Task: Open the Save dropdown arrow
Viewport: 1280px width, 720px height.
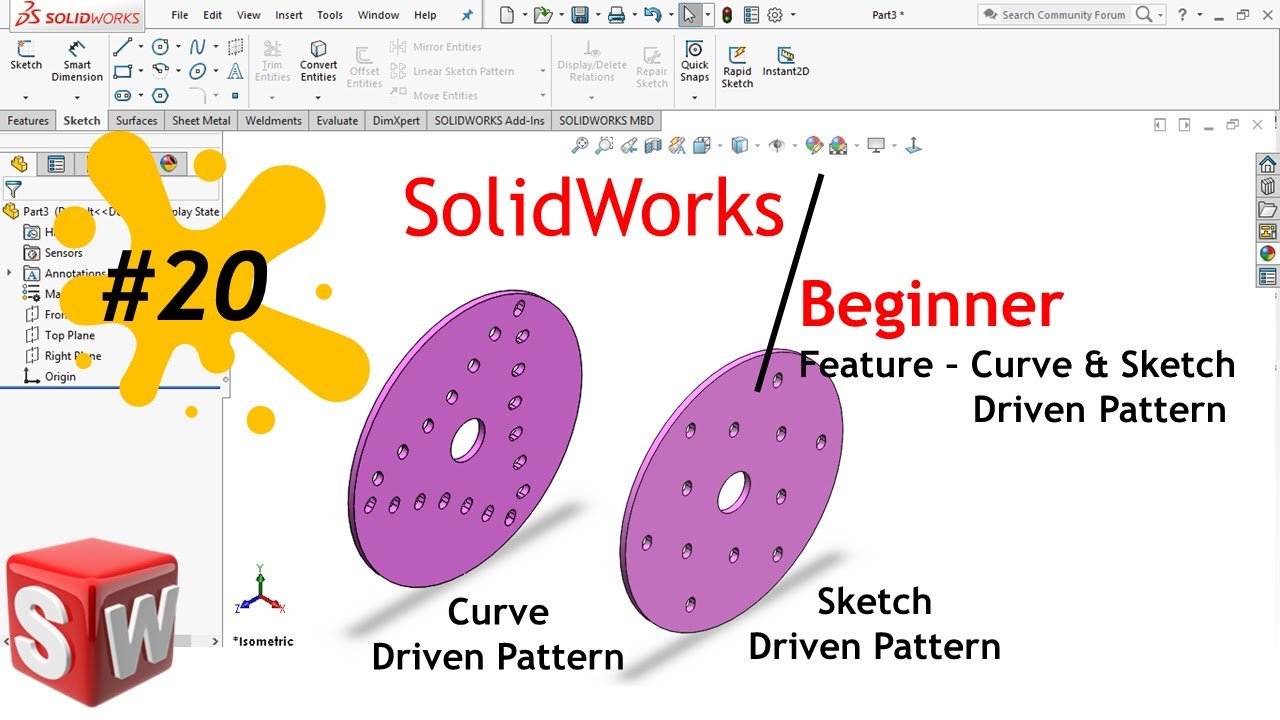Action: click(596, 15)
